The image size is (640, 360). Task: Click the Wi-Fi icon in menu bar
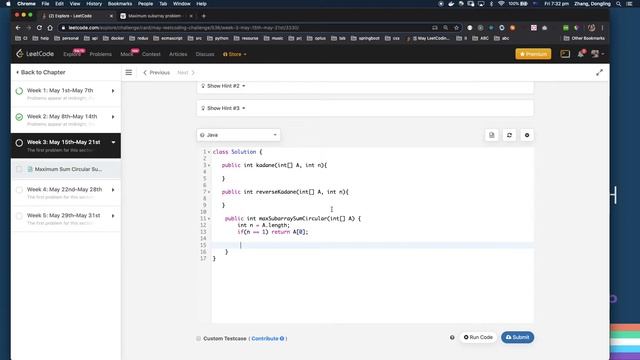501,4
